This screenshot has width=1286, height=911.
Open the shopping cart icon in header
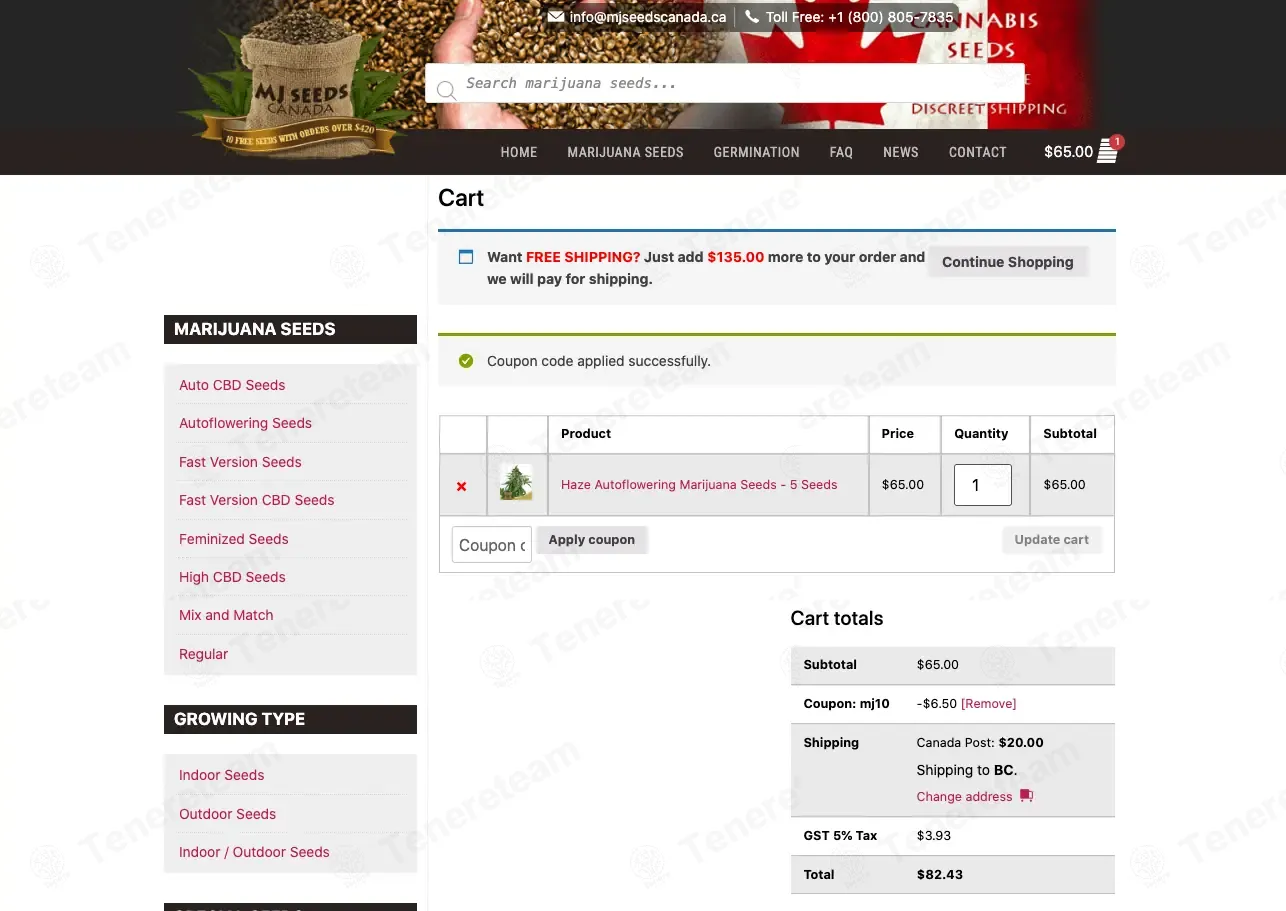point(1107,151)
